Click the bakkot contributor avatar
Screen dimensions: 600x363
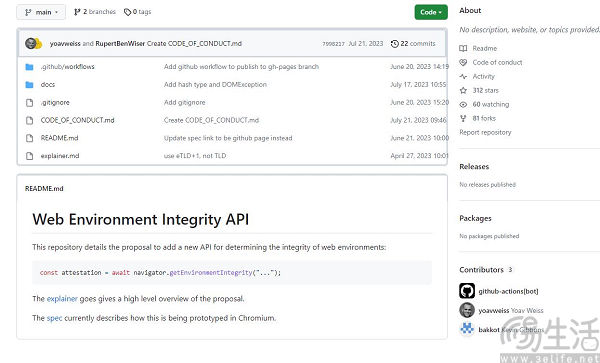tap(467, 329)
